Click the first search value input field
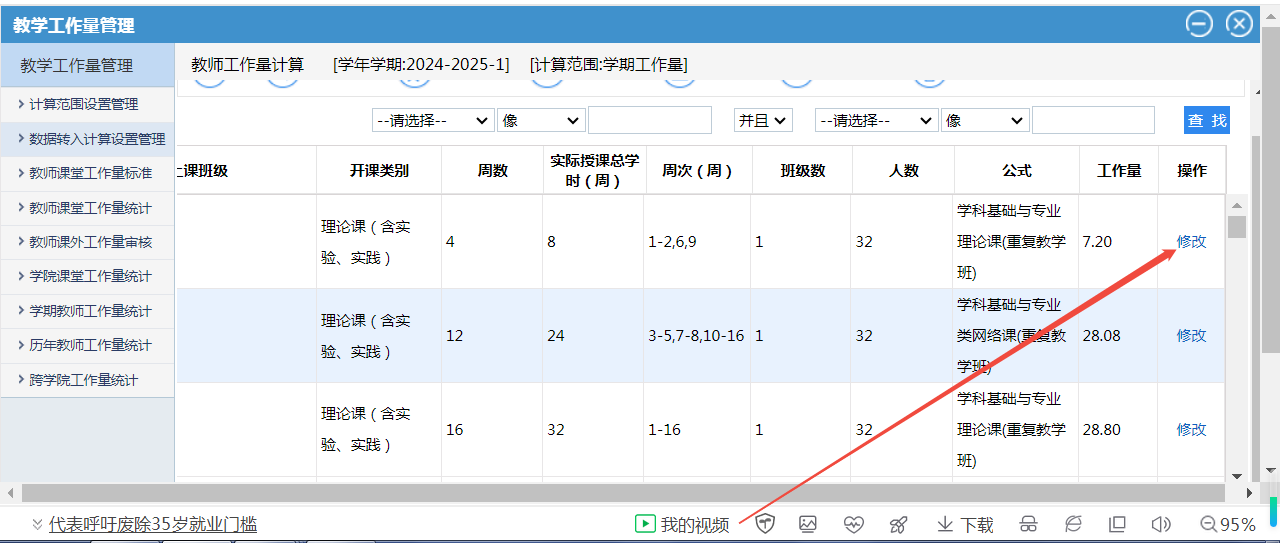This screenshot has height=543, width=1280. [649, 120]
